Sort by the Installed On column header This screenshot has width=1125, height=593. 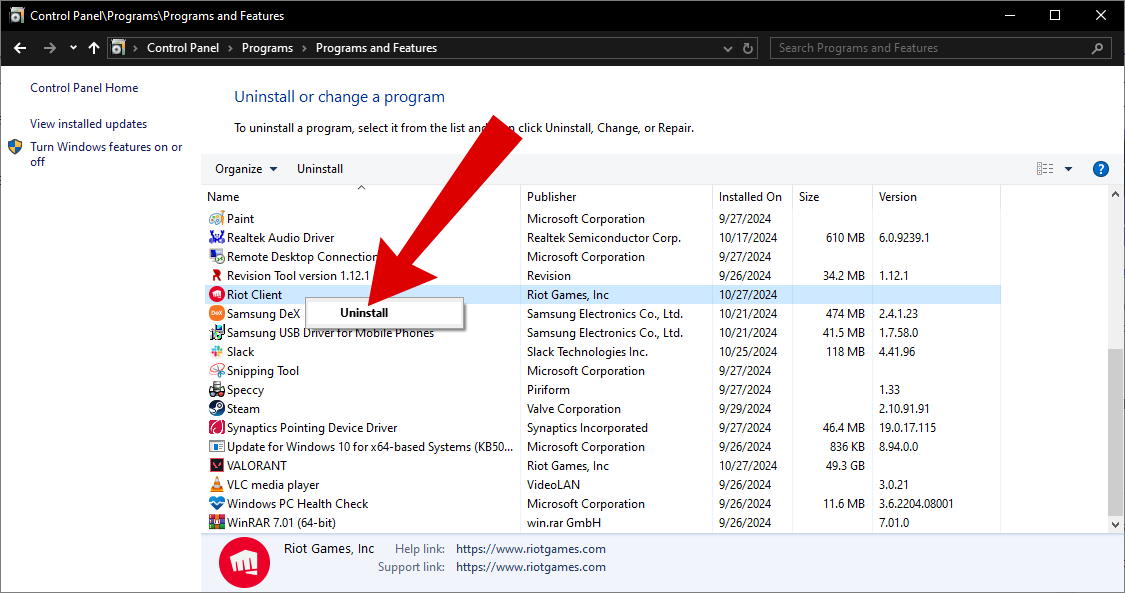[x=752, y=196]
